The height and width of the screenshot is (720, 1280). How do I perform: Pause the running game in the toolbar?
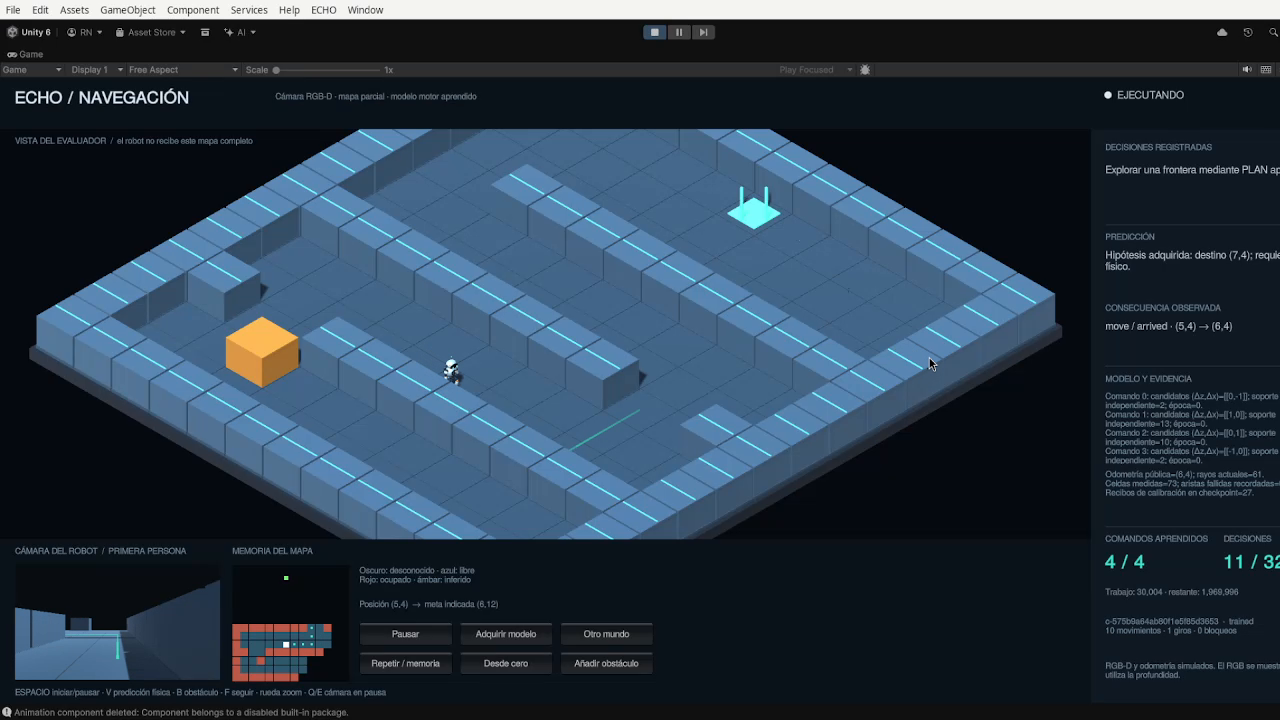point(679,32)
